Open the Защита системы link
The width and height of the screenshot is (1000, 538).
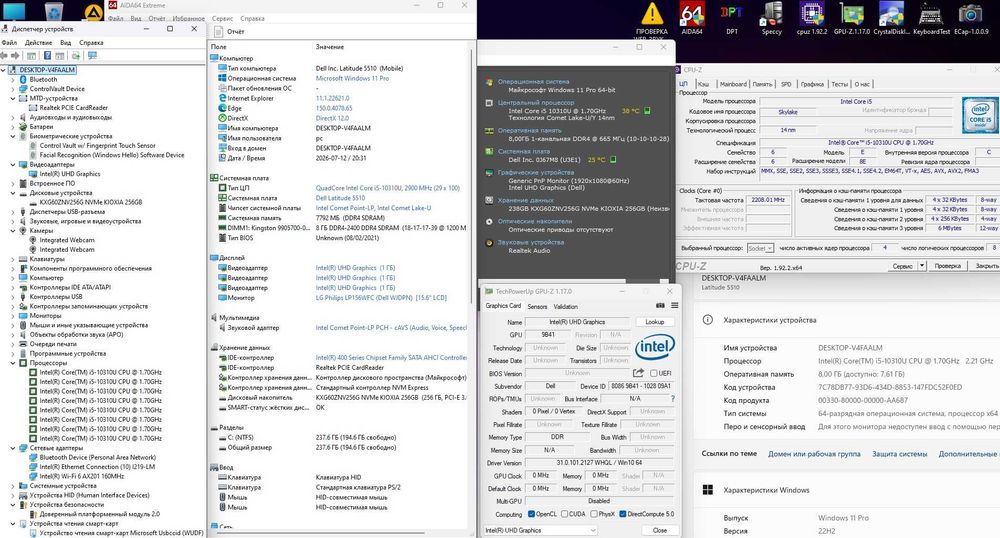pyautogui.click(x=899, y=454)
